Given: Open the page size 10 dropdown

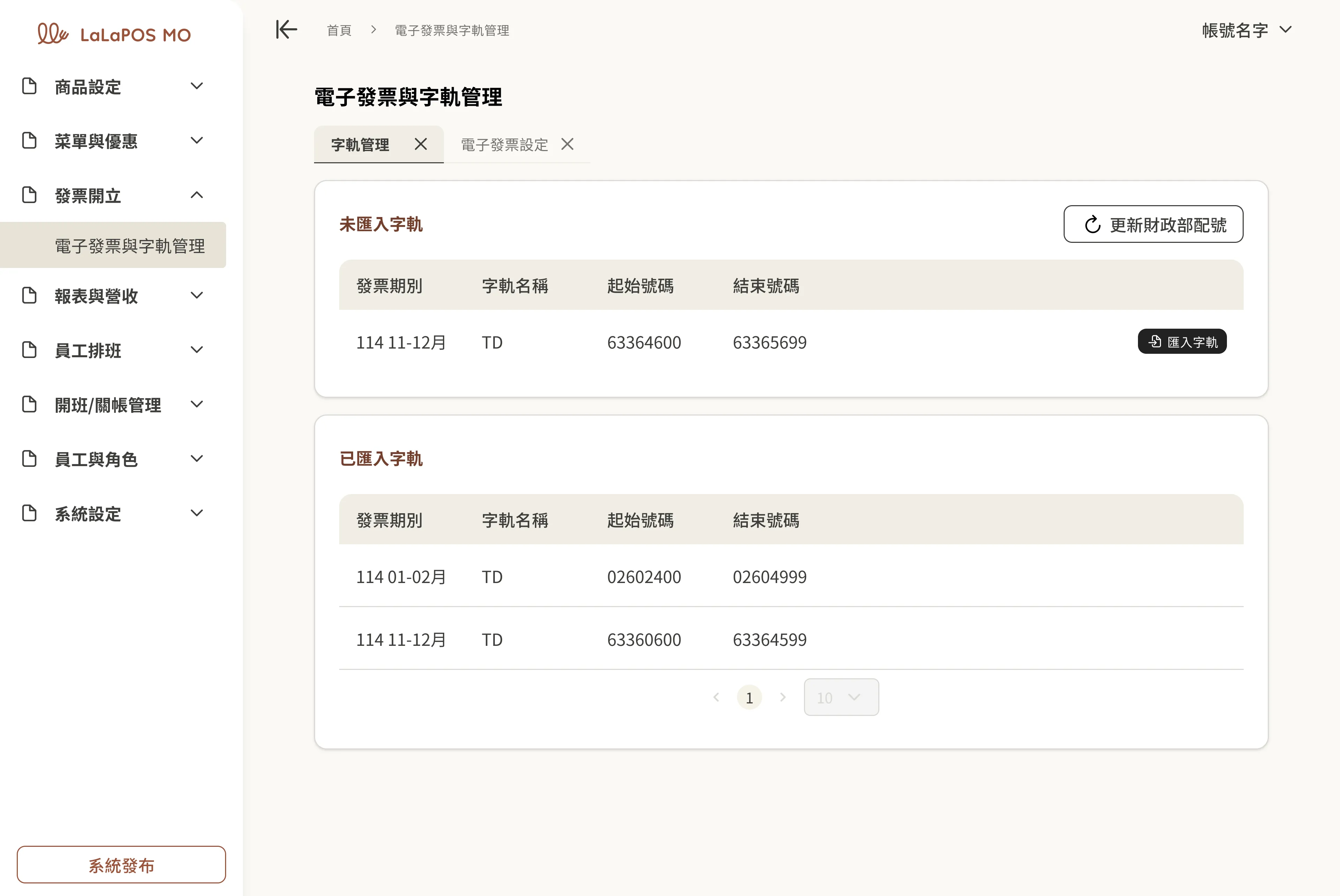Looking at the screenshot, I should 841,697.
